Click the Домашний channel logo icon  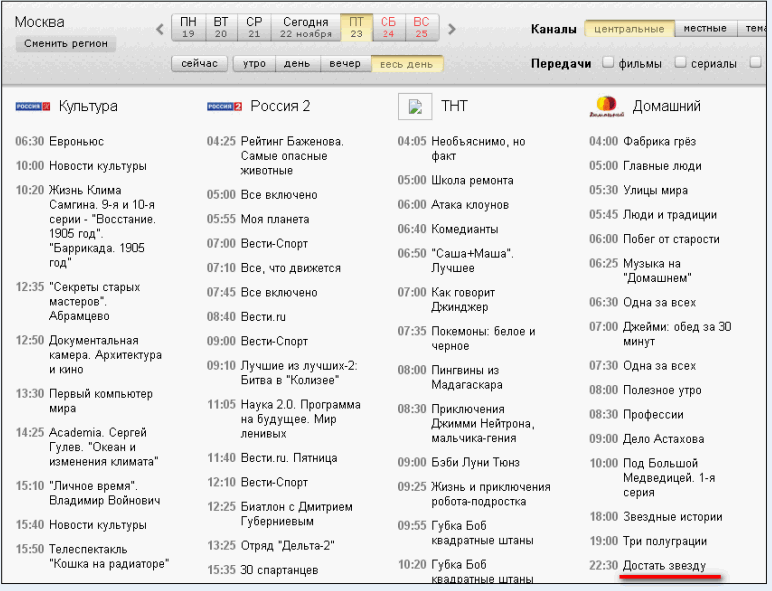point(606,105)
